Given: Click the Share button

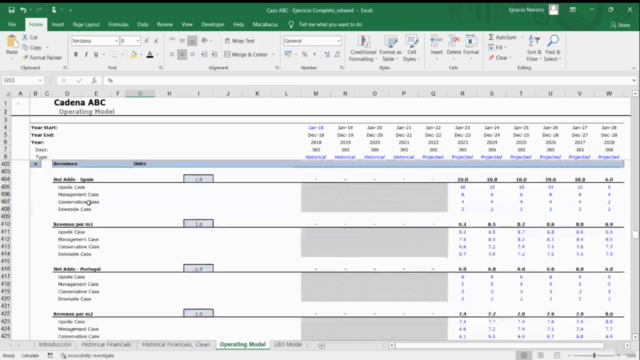Looking at the screenshot, I should point(620,25).
